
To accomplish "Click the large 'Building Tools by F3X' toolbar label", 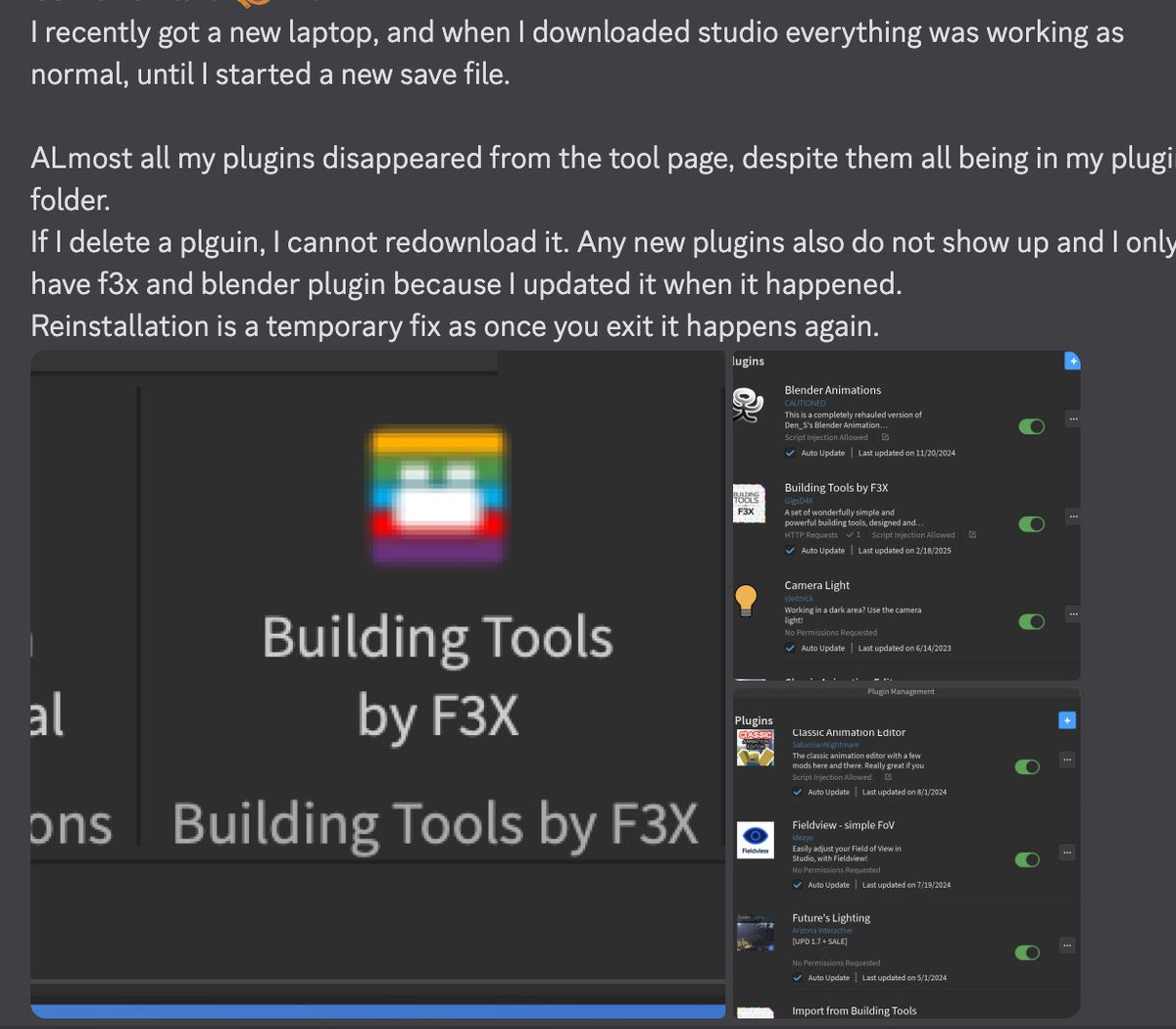I will [x=437, y=676].
